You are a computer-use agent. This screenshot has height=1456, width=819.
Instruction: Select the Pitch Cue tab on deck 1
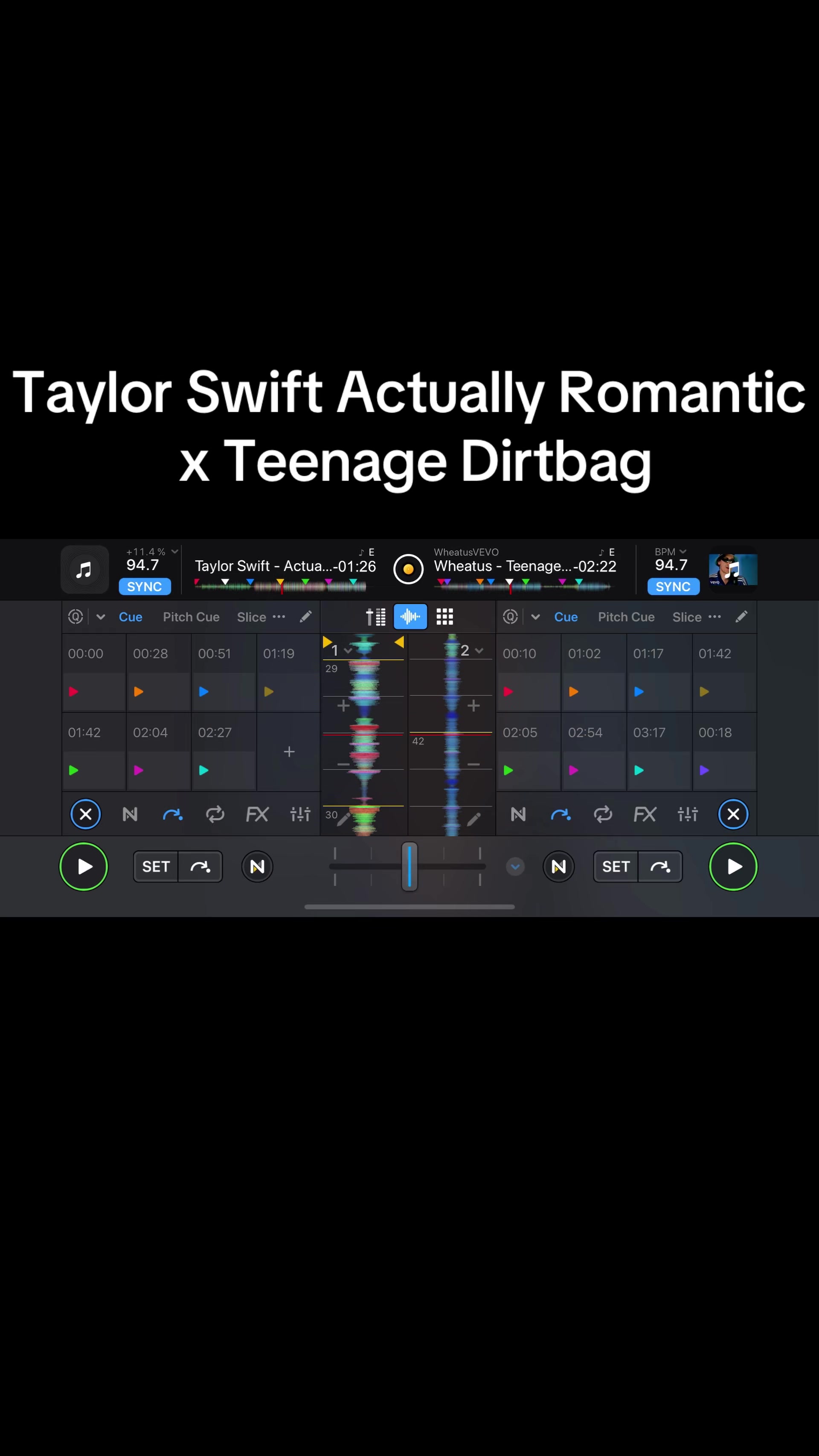(x=192, y=617)
